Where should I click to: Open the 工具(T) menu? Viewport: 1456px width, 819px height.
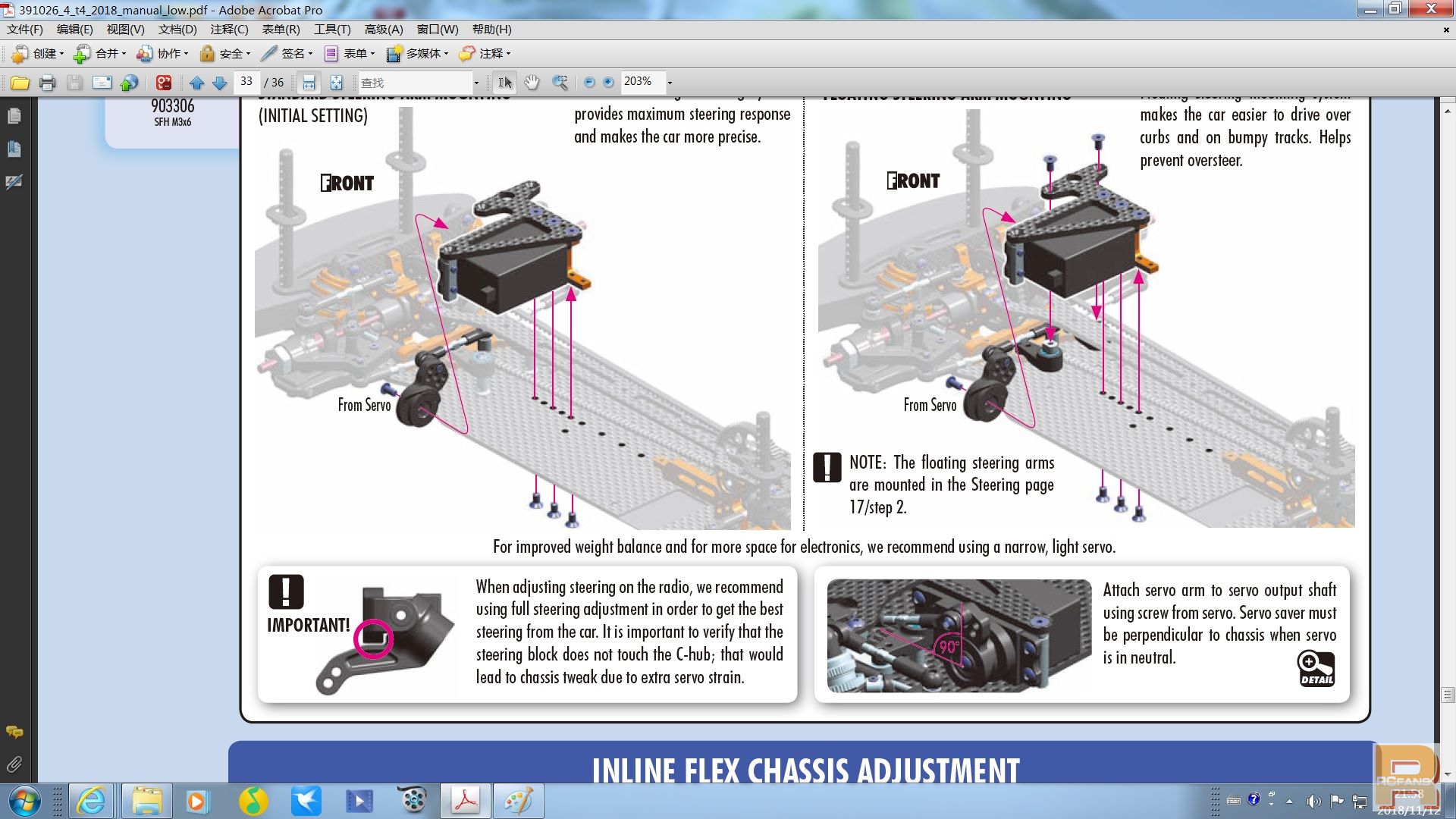tap(333, 30)
